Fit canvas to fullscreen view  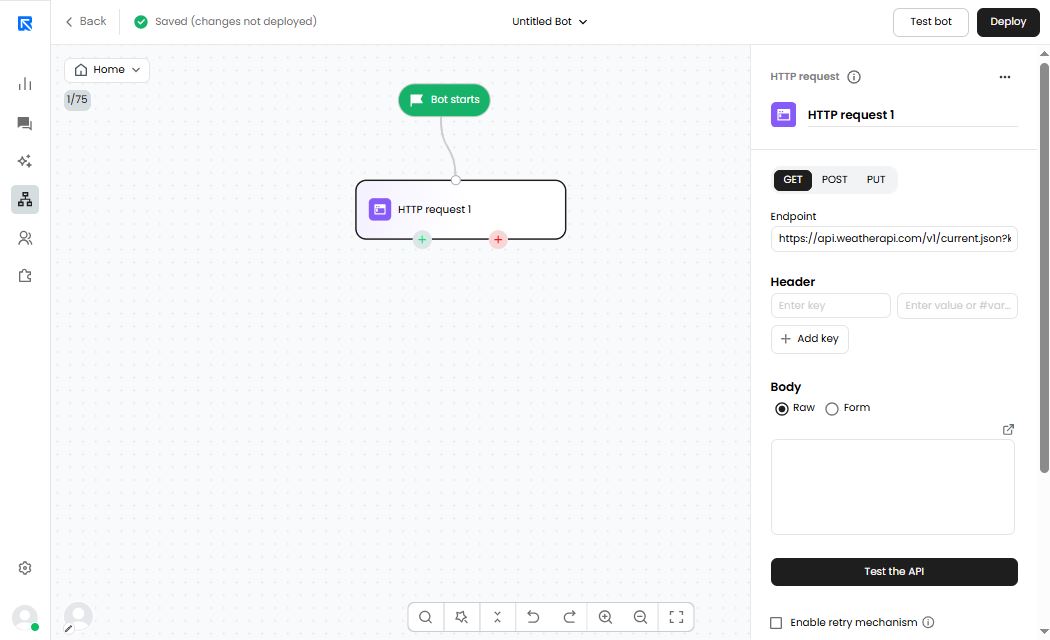676,617
